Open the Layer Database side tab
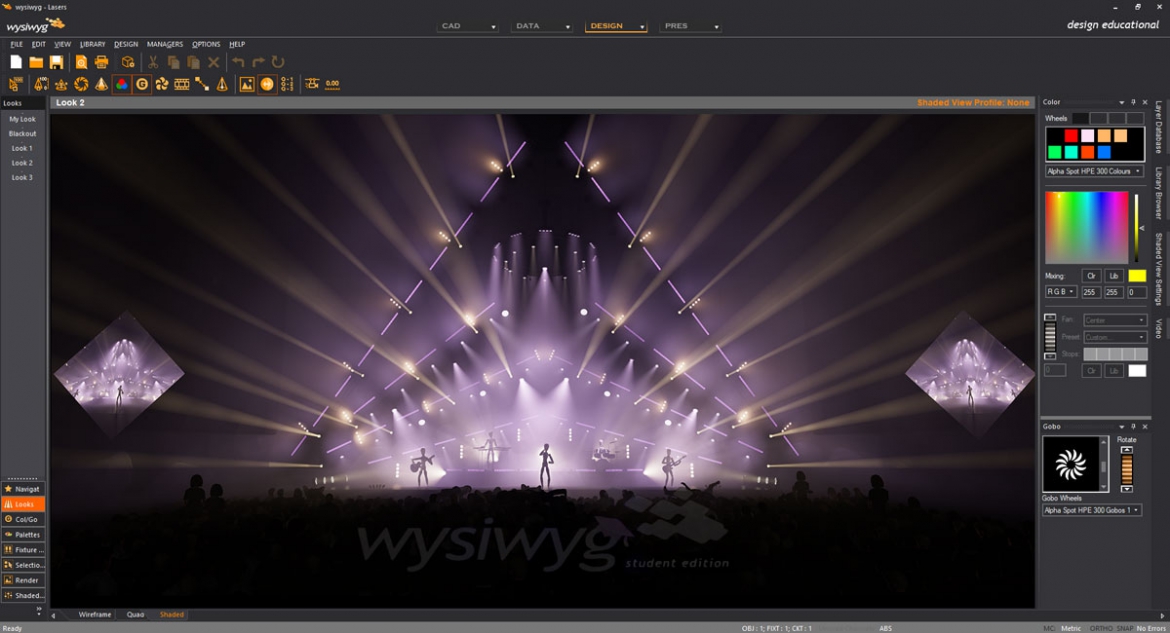Viewport: 1170px width, 633px height. pyautogui.click(x=1159, y=127)
